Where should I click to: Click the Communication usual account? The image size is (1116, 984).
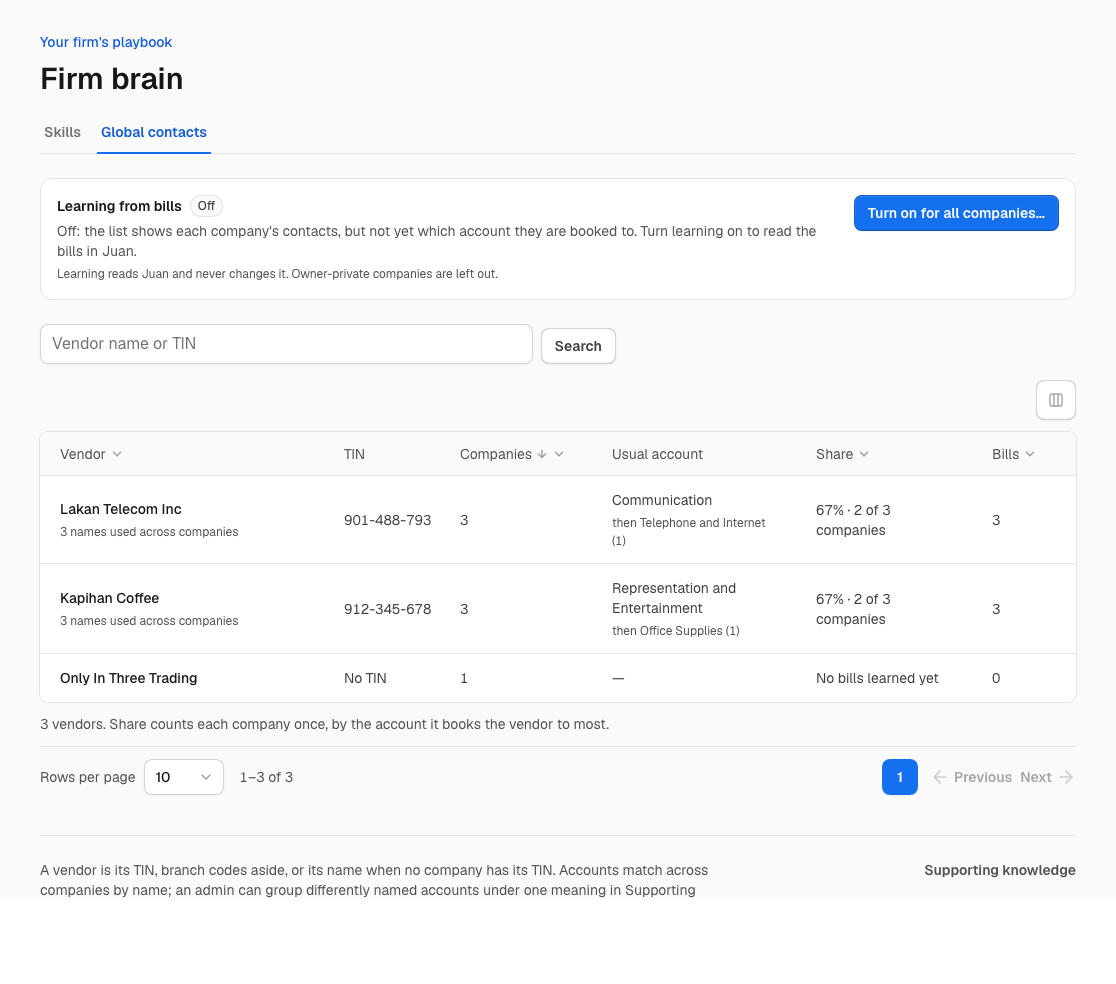tap(662, 500)
